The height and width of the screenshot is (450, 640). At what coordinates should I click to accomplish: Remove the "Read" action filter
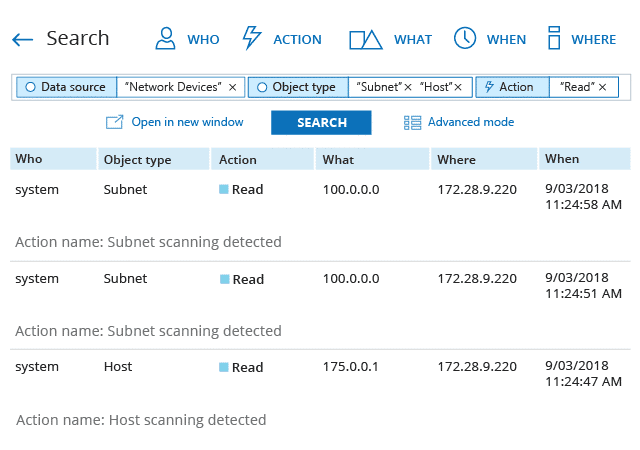pos(602,87)
